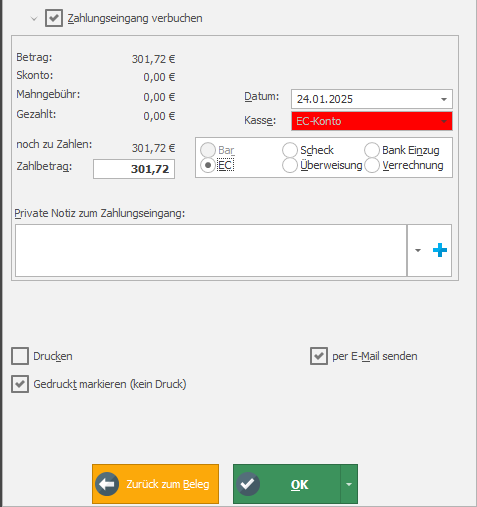
Task: Open the OK button dropdown arrow
Action: click(349, 484)
